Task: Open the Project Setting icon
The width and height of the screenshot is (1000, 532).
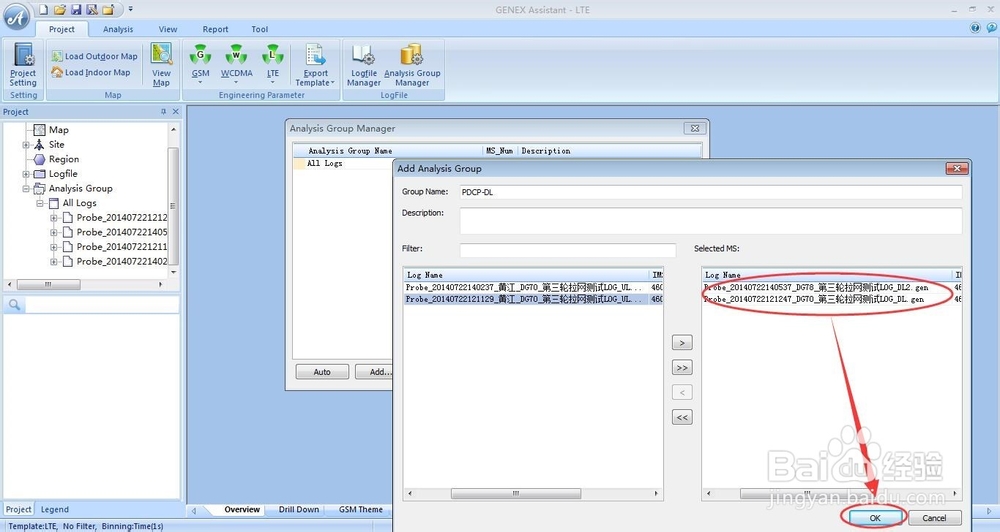Action: (23, 64)
